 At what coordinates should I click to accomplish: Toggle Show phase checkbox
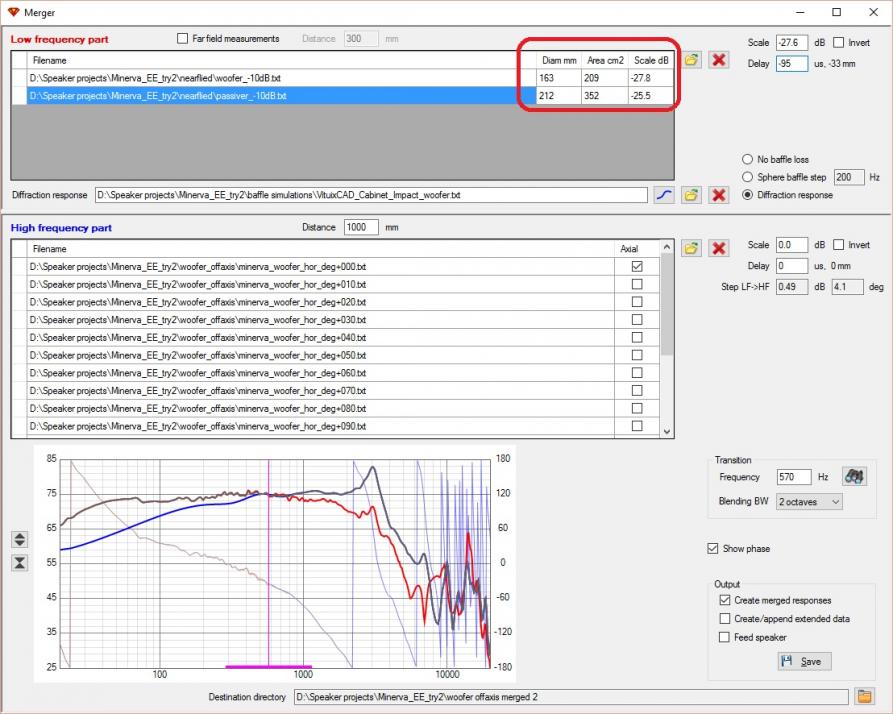[x=712, y=548]
